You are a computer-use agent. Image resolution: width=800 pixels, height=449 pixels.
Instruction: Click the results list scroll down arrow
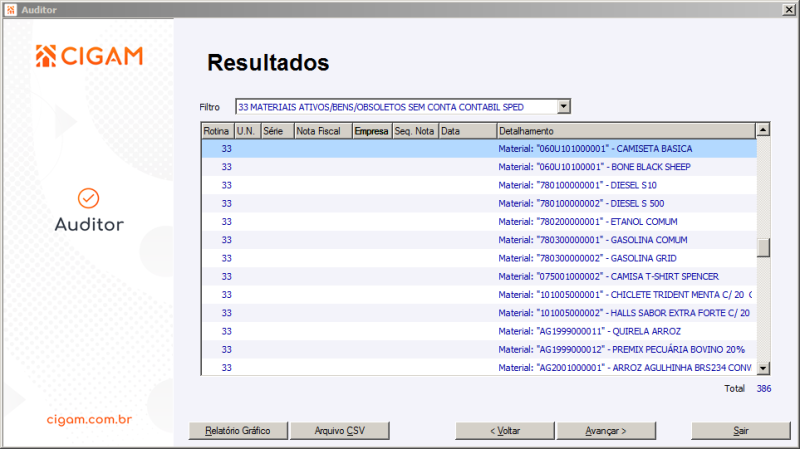763,368
